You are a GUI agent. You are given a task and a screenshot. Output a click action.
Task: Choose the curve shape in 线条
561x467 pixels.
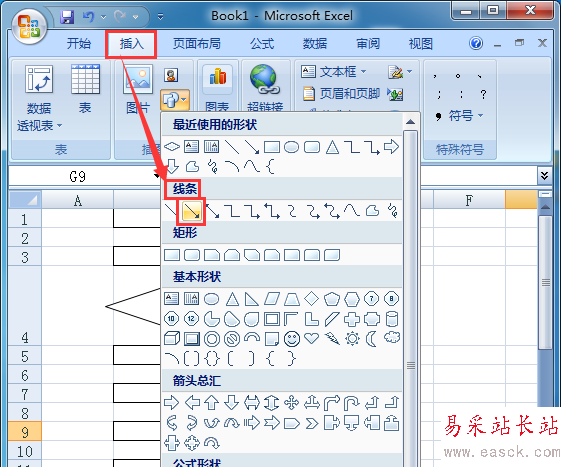352,211
